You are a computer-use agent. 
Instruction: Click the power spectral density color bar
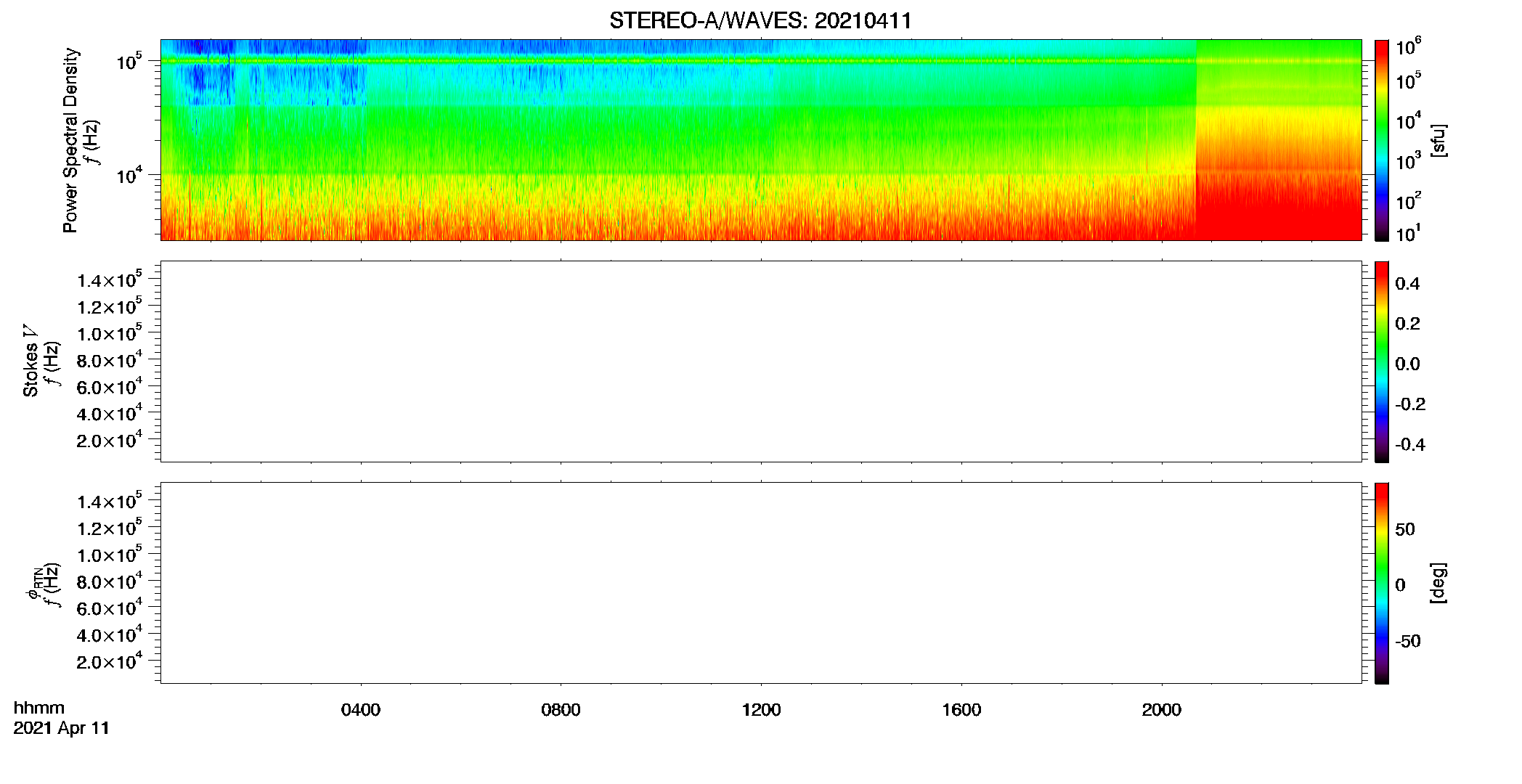(x=1382, y=140)
